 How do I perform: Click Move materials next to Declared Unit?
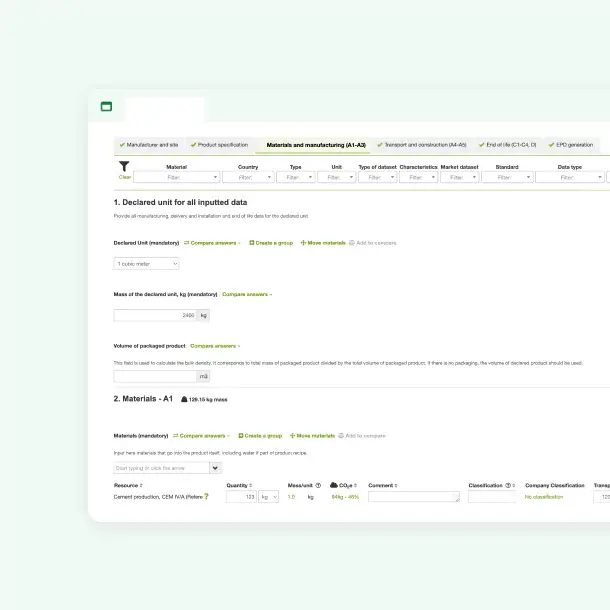pyautogui.click(x=323, y=243)
